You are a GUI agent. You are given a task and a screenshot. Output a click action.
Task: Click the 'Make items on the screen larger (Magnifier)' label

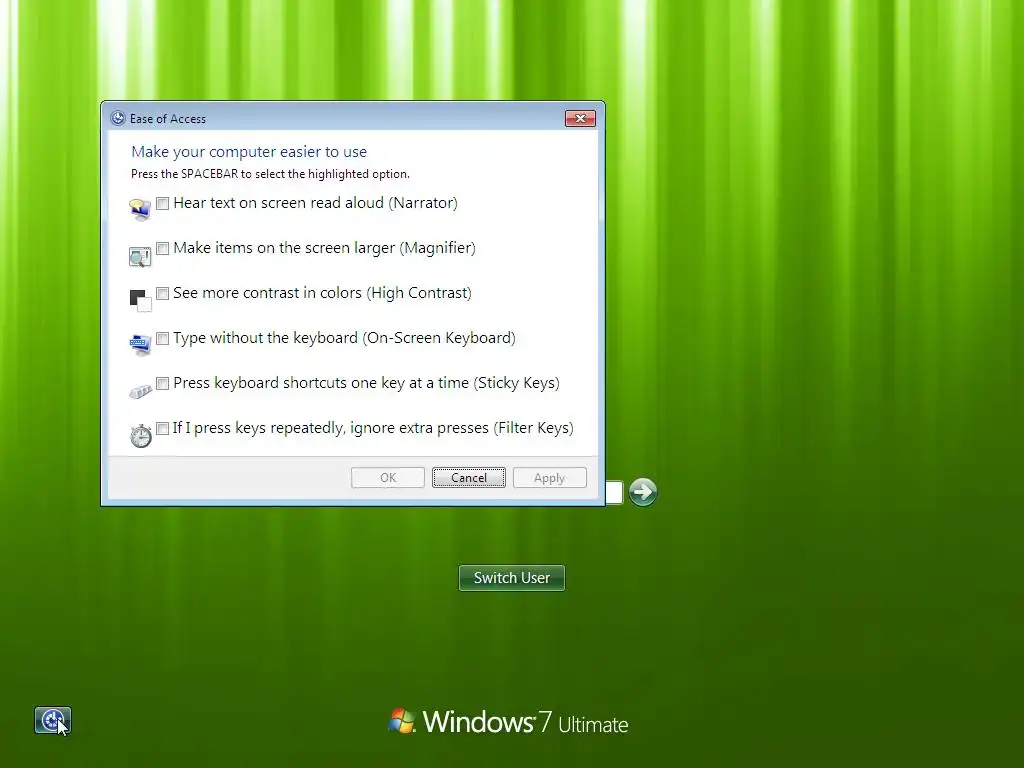coord(325,248)
